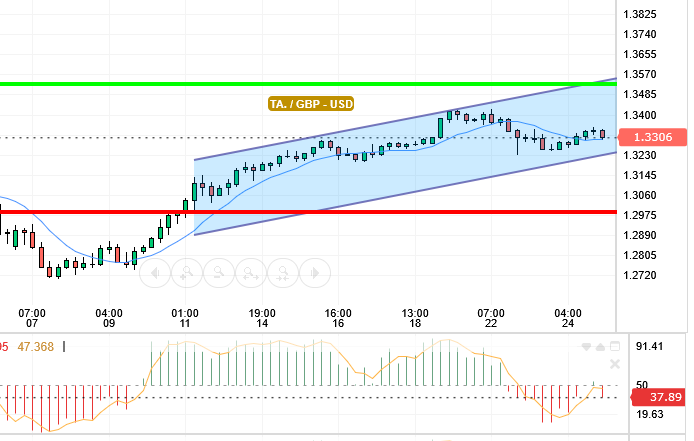
Task: Click the 07:00 07 time axis label
Action: 32,318
